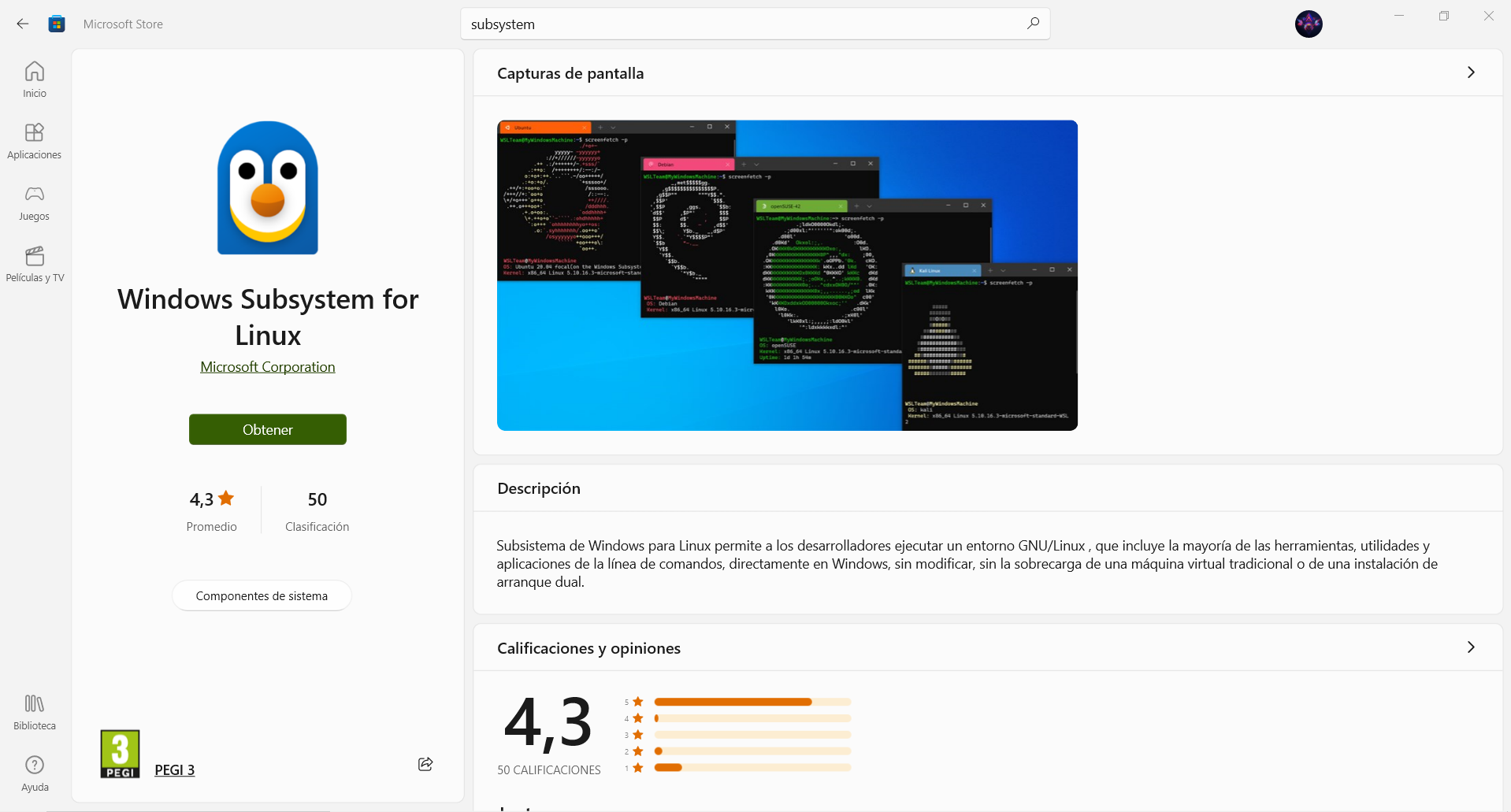This screenshot has height=812, width=1511.
Task: Open the Biblioteca library
Action: pyautogui.click(x=35, y=712)
